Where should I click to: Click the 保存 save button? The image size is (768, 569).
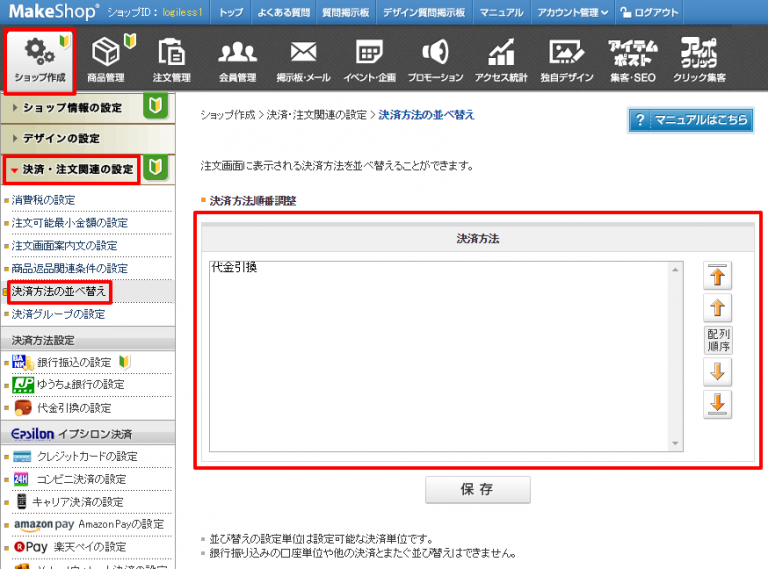tap(477, 490)
